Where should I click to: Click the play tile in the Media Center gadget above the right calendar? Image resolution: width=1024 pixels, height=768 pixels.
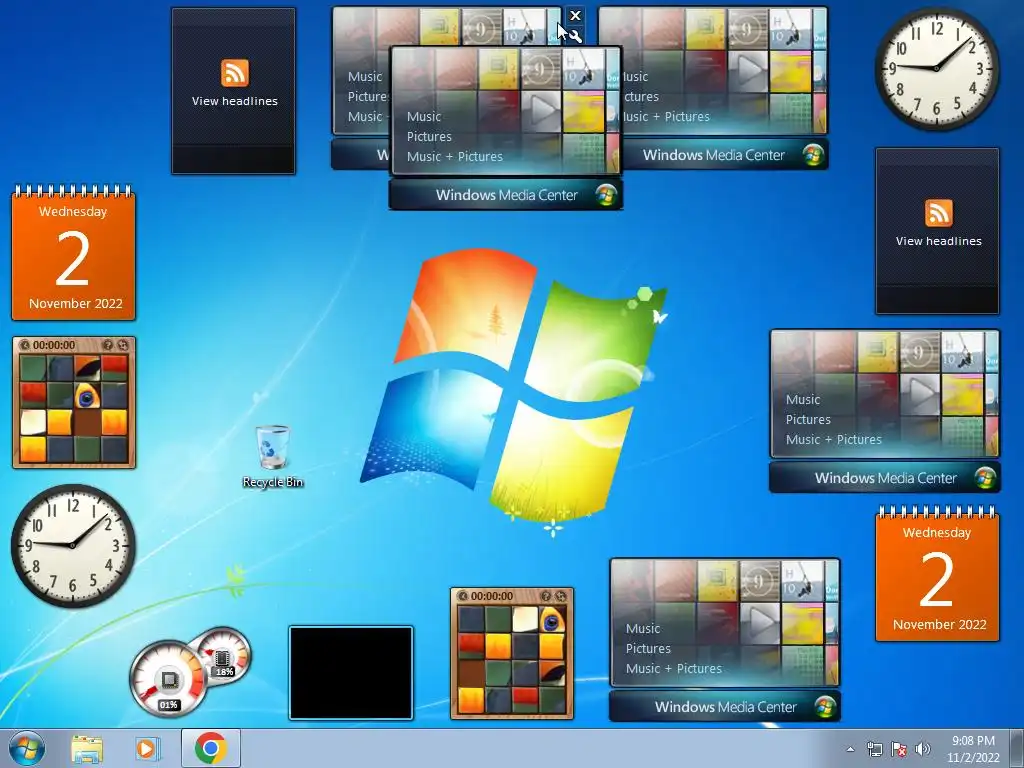[920, 394]
